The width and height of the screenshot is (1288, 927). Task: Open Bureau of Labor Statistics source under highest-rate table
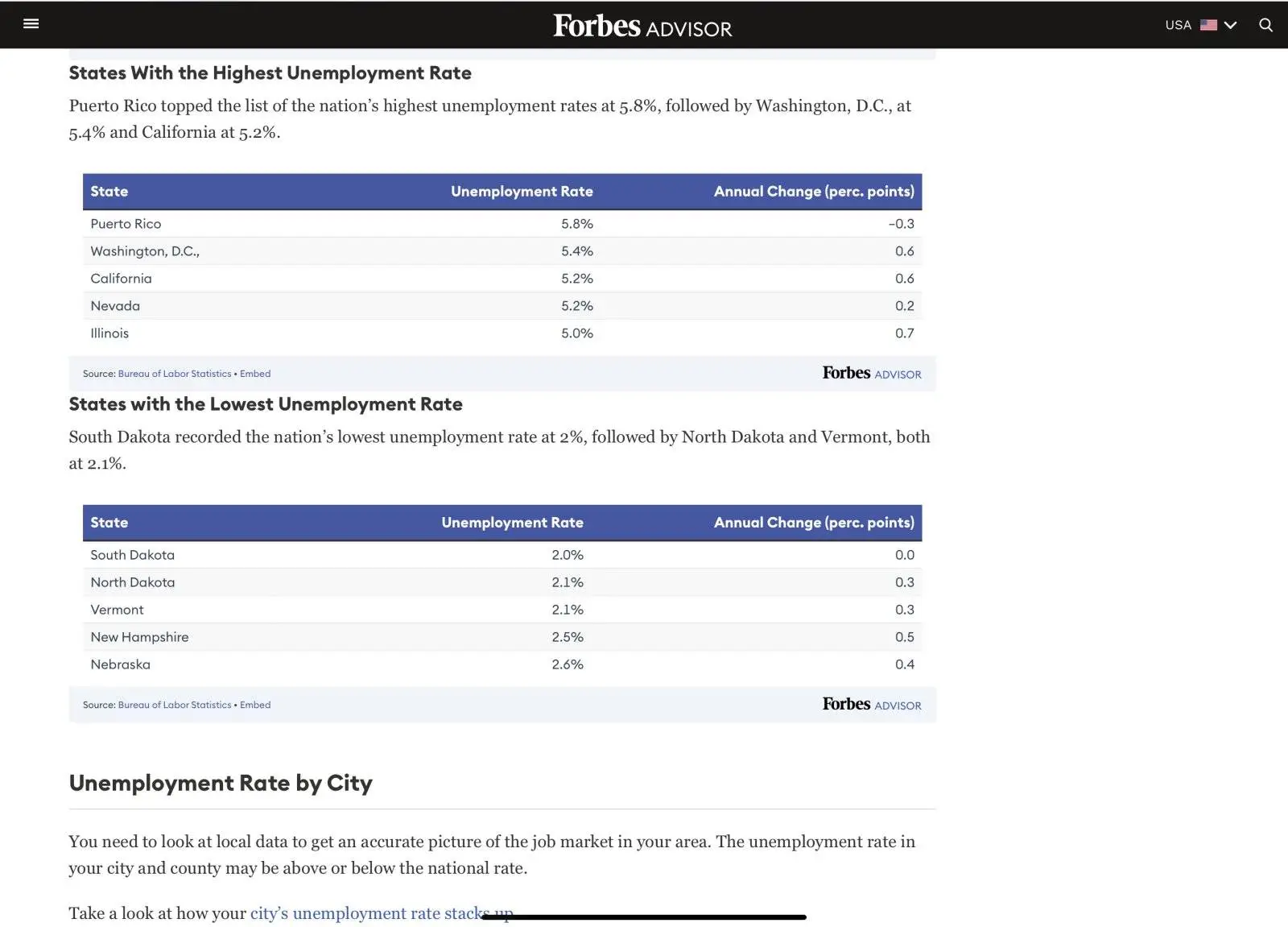tap(175, 374)
